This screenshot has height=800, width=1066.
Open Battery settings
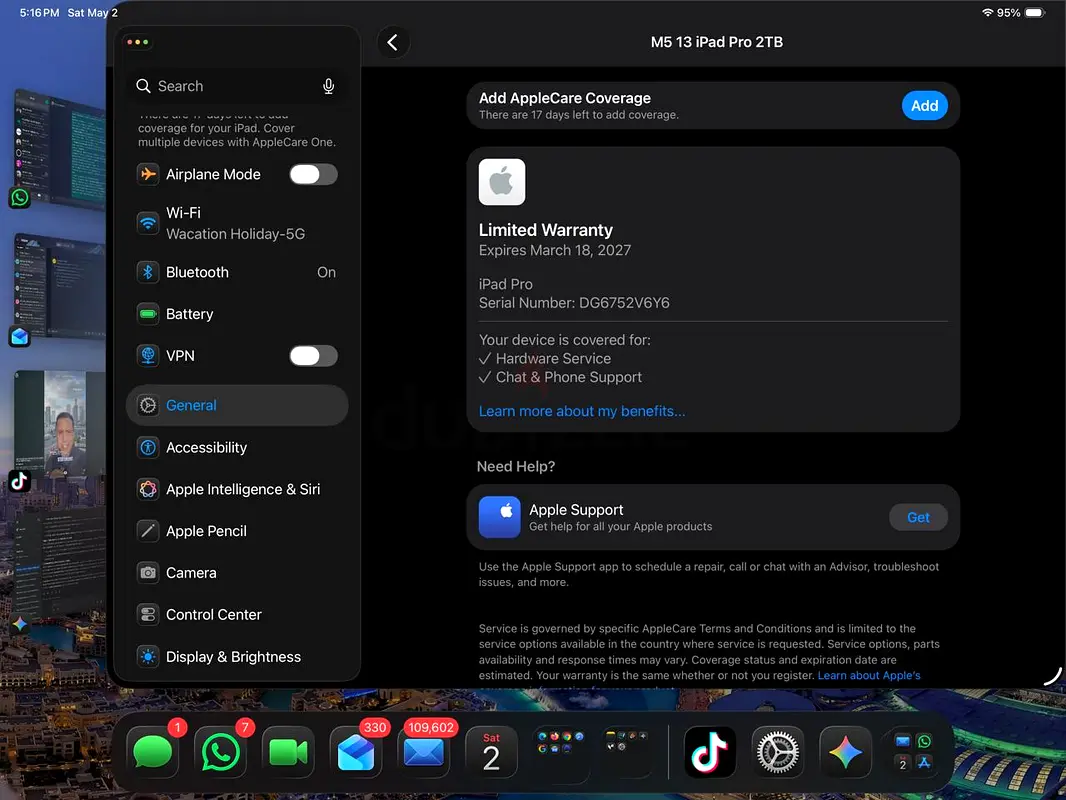[x=237, y=314]
